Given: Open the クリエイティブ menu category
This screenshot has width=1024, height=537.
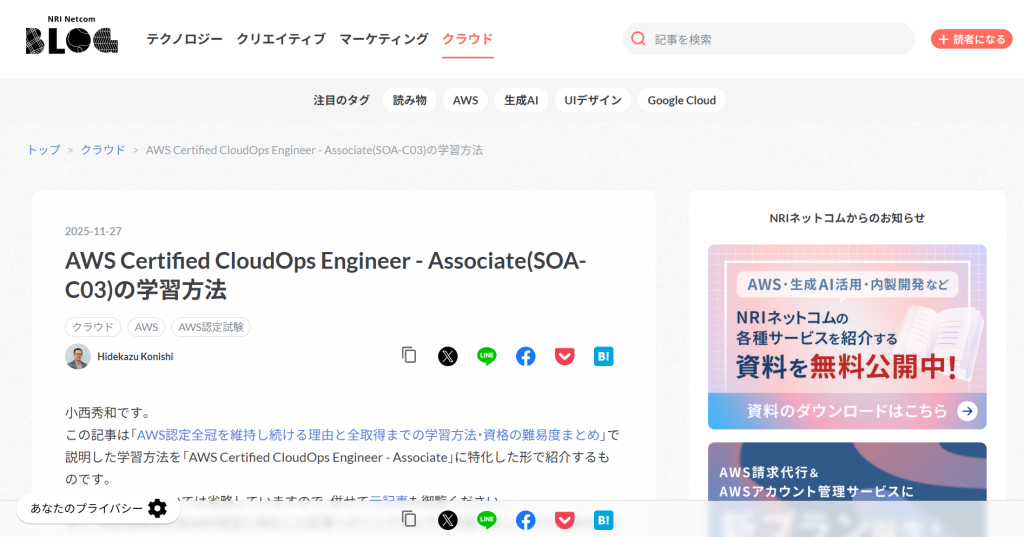Looking at the screenshot, I should click(x=281, y=39).
